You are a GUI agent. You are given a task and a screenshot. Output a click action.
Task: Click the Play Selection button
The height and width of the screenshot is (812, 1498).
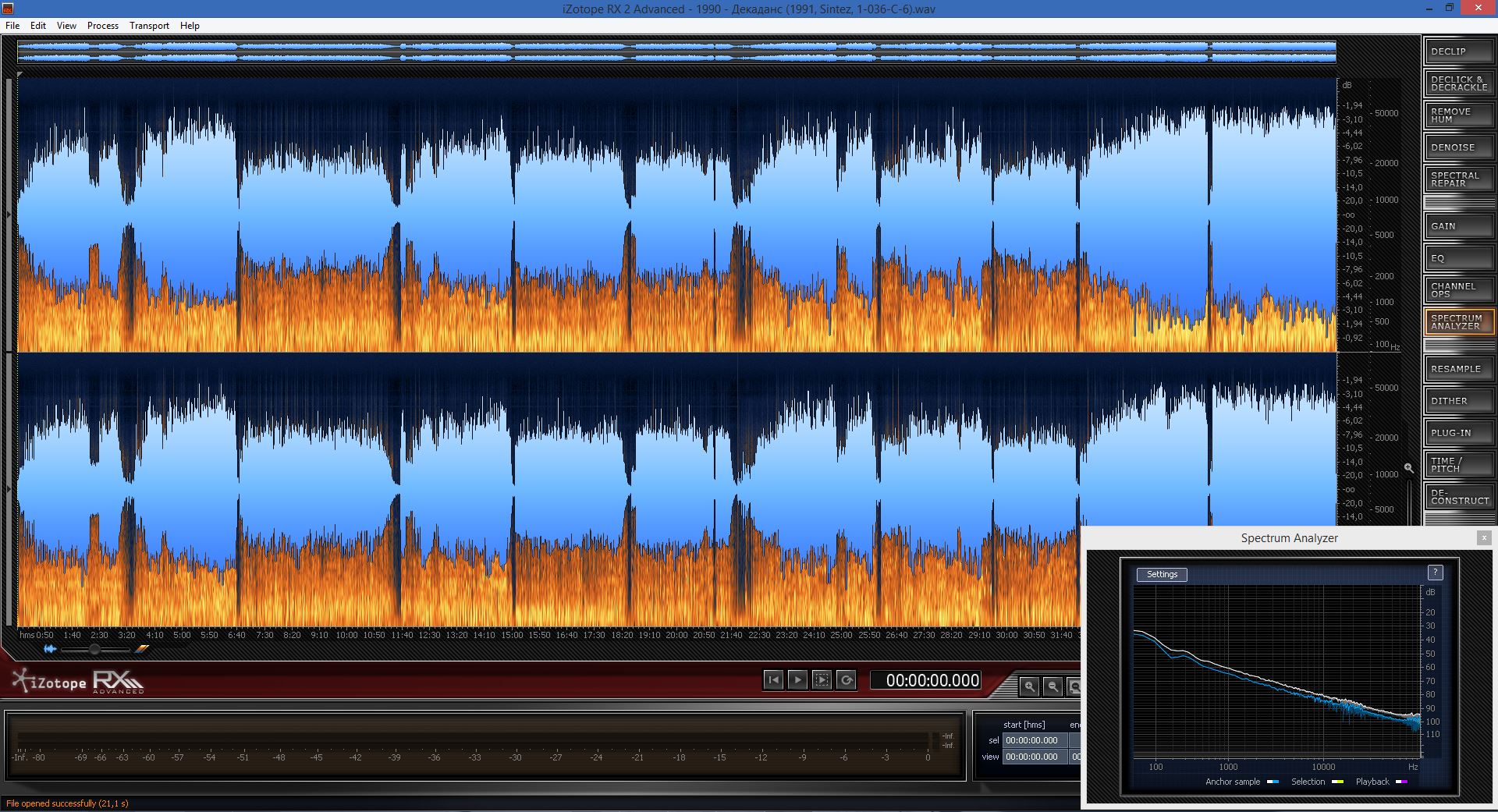(822, 680)
